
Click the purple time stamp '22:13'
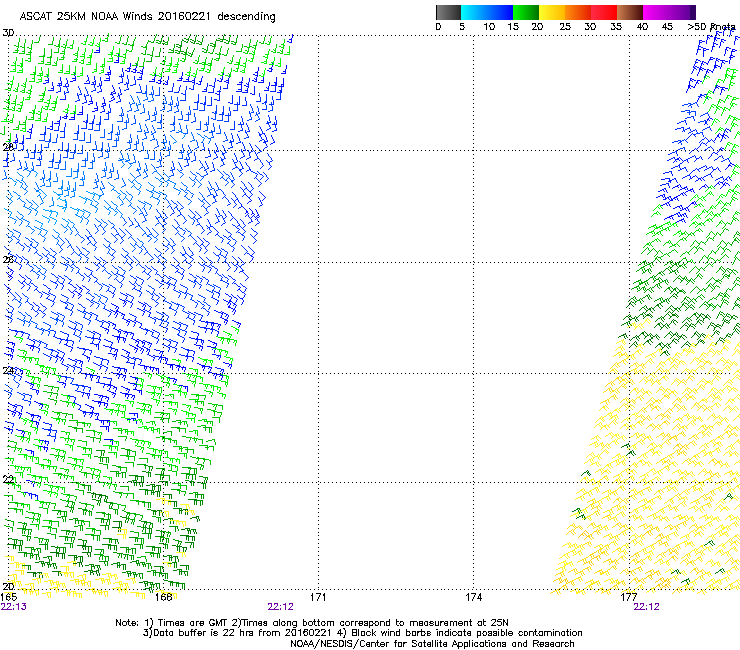[x=14, y=607]
